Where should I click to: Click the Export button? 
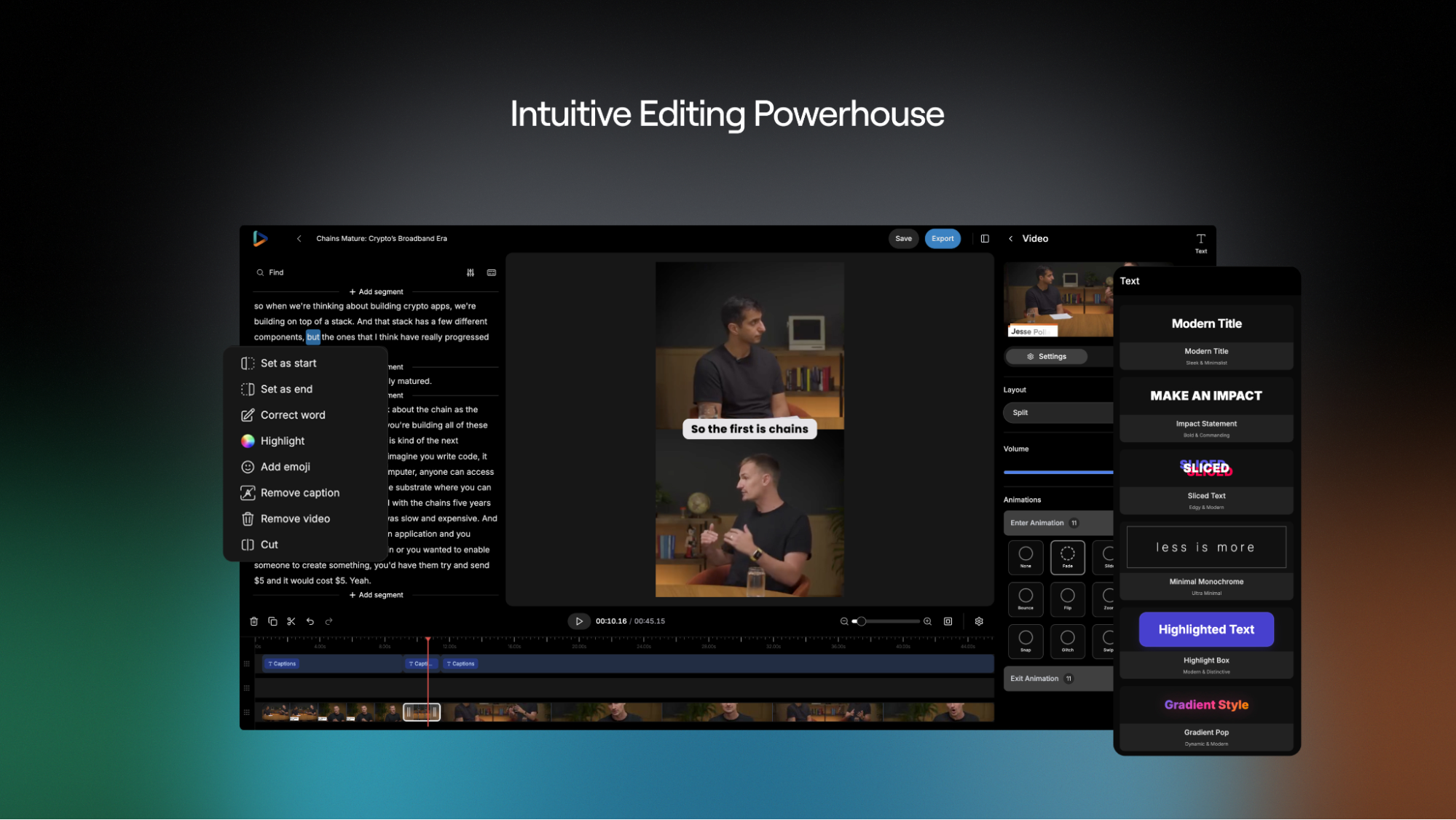pos(943,238)
